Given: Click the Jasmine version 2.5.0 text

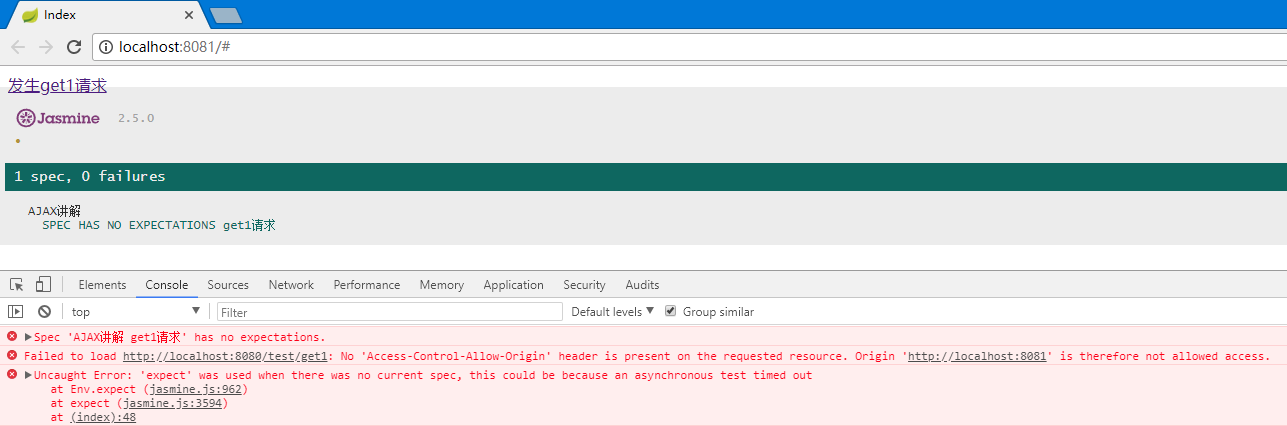Looking at the screenshot, I should (x=136, y=118).
